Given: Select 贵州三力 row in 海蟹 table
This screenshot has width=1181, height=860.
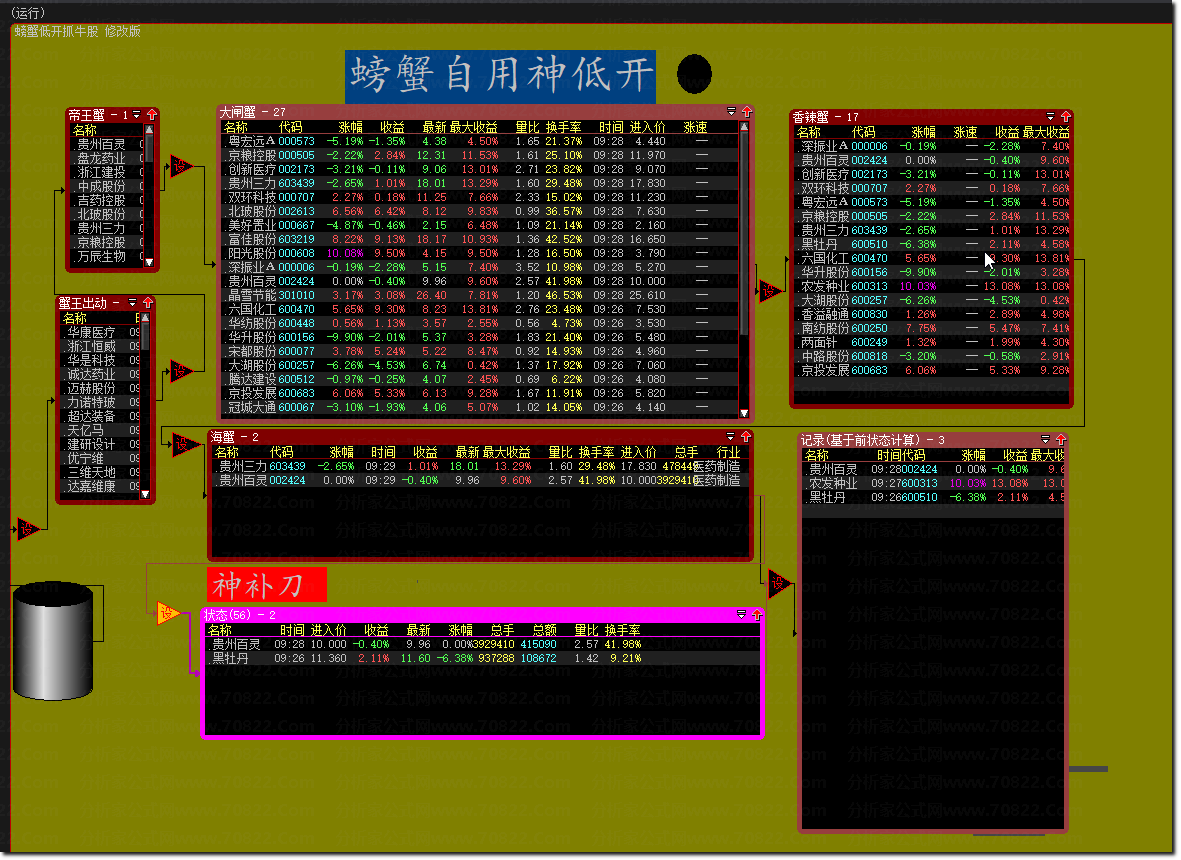Looking at the screenshot, I should click(481, 466).
